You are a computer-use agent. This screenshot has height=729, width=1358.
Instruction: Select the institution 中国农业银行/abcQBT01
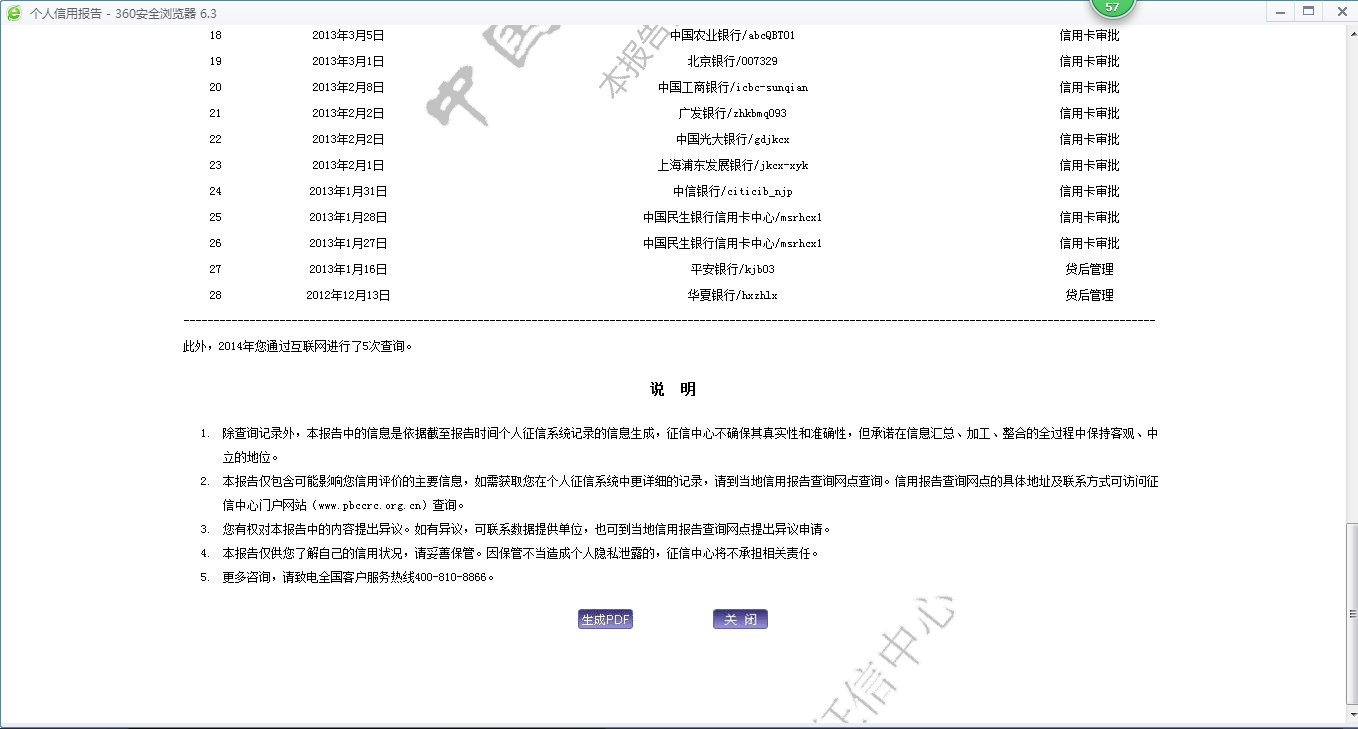click(733, 35)
